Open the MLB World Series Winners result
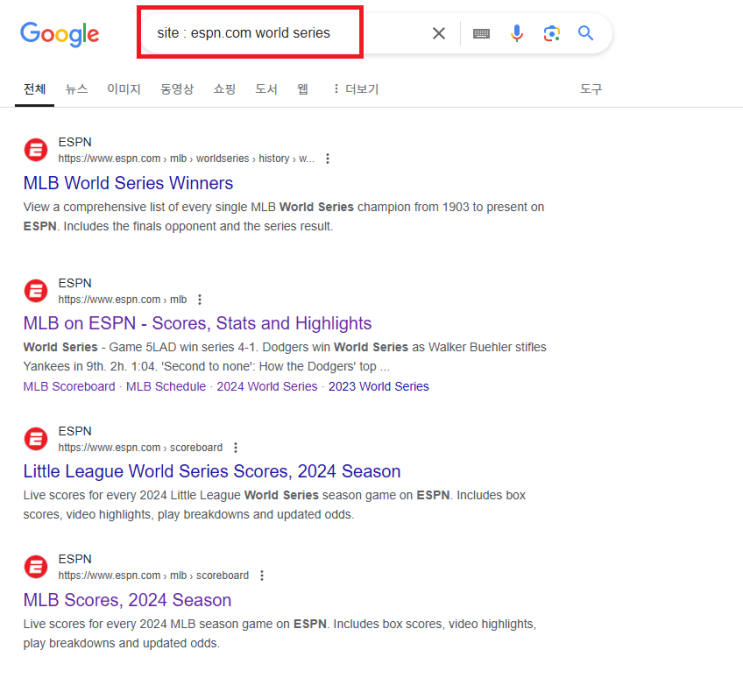 point(128,183)
